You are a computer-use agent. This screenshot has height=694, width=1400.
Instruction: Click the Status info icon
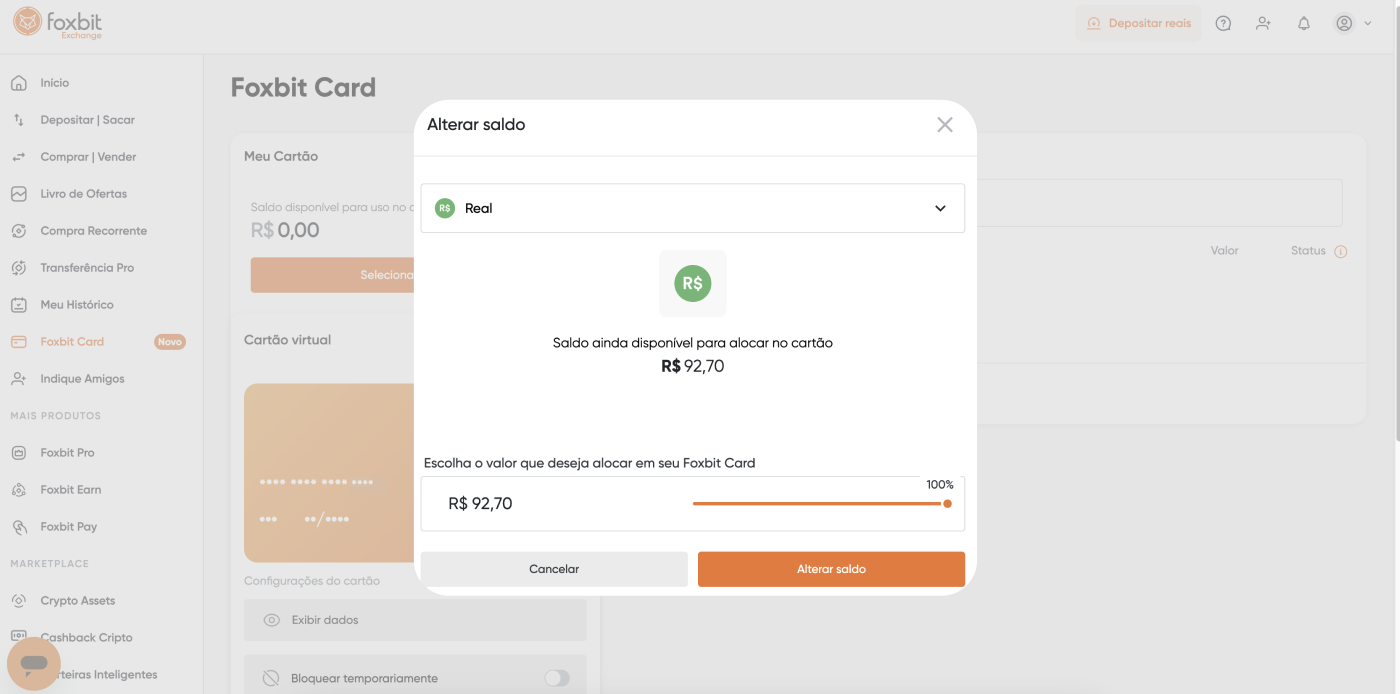[1341, 252]
